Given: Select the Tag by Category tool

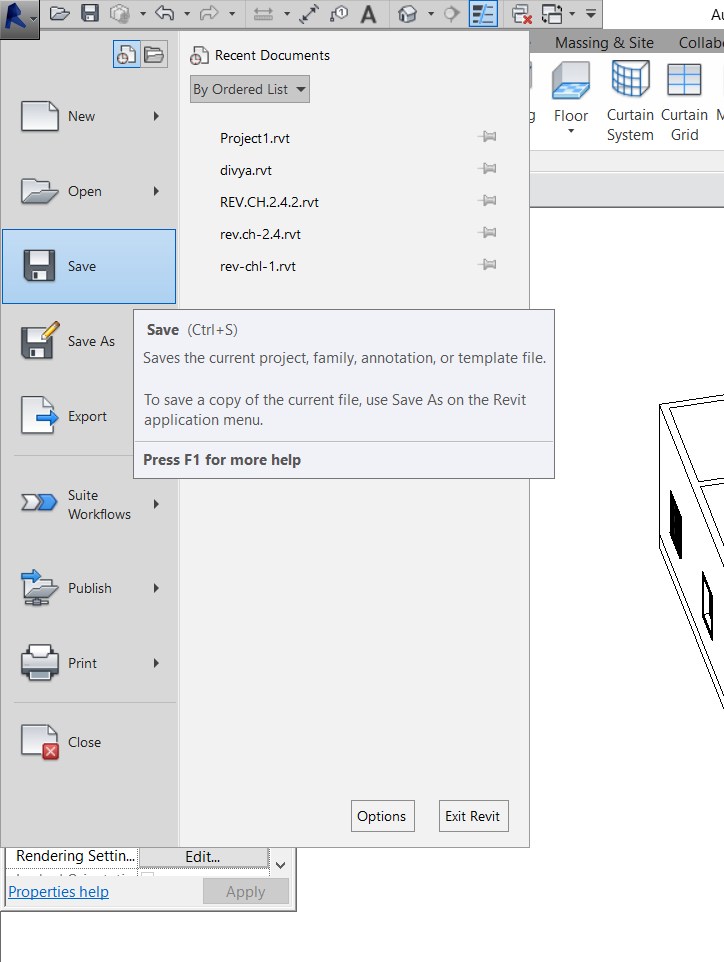Looking at the screenshot, I should click(x=339, y=14).
